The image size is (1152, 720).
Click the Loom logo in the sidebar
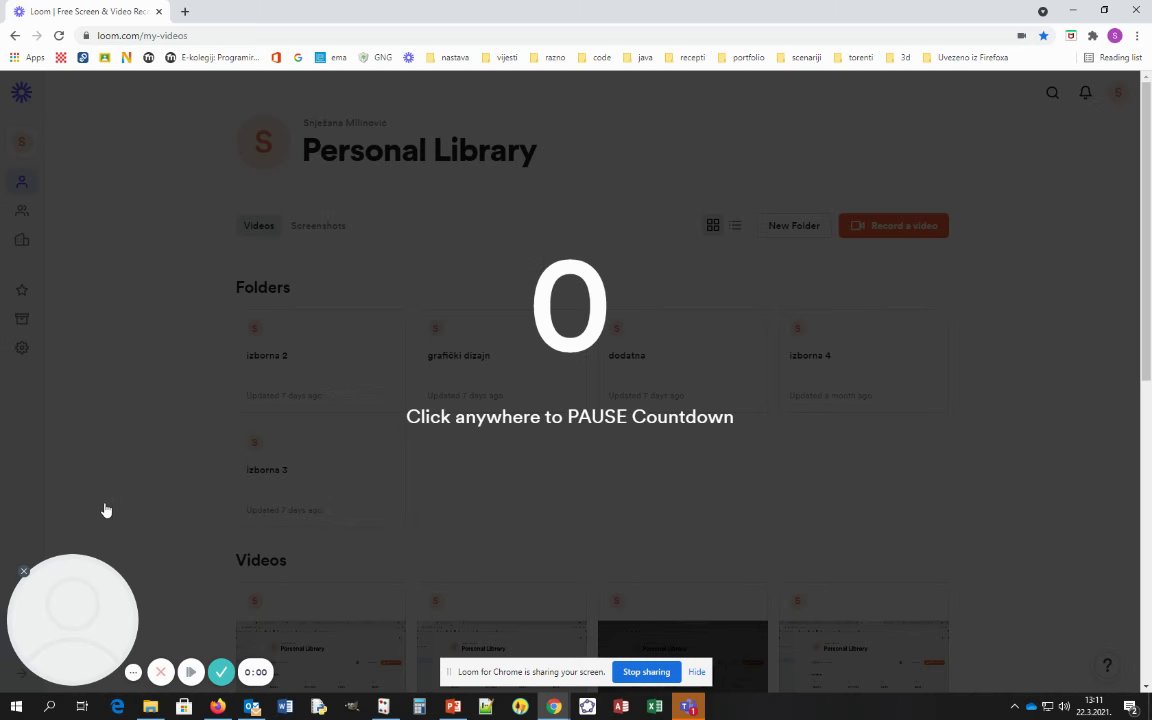[21, 92]
